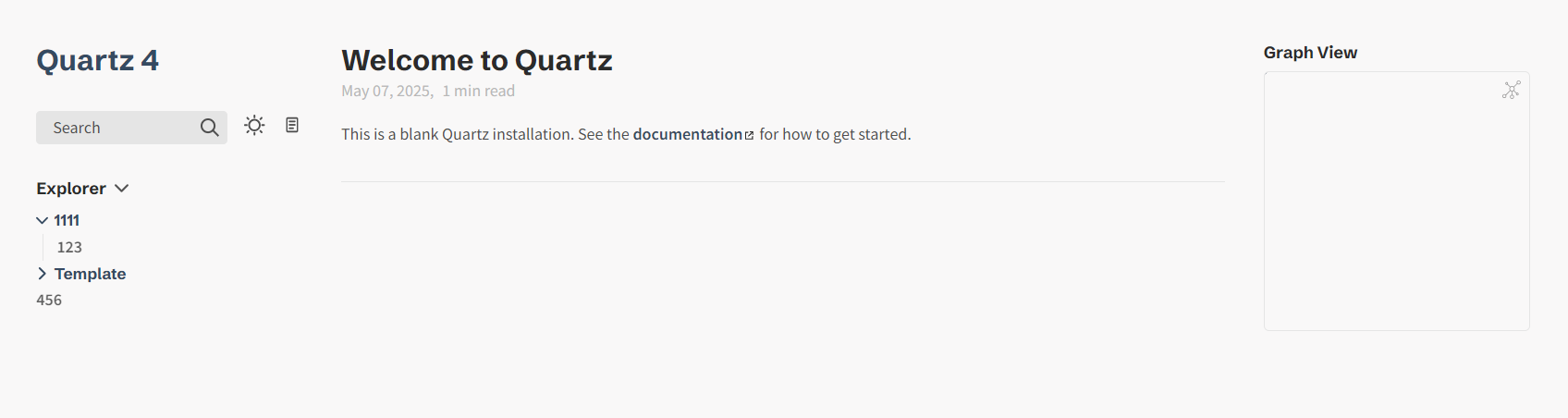Select the Template folder label
The height and width of the screenshot is (418, 1568).
(90, 274)
